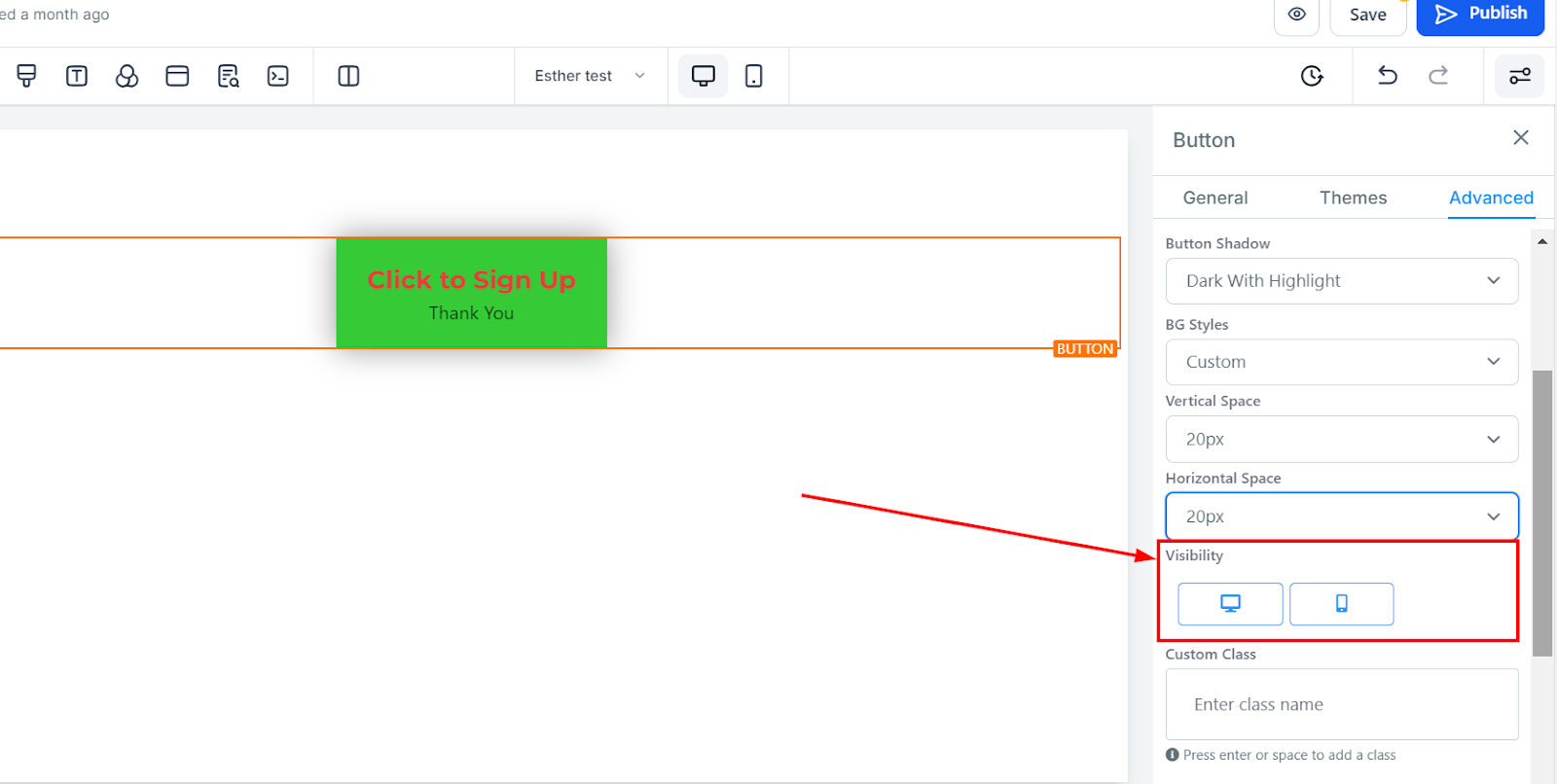
Task: Click the 'Thank You' sub-text
Action: (471, 313)
